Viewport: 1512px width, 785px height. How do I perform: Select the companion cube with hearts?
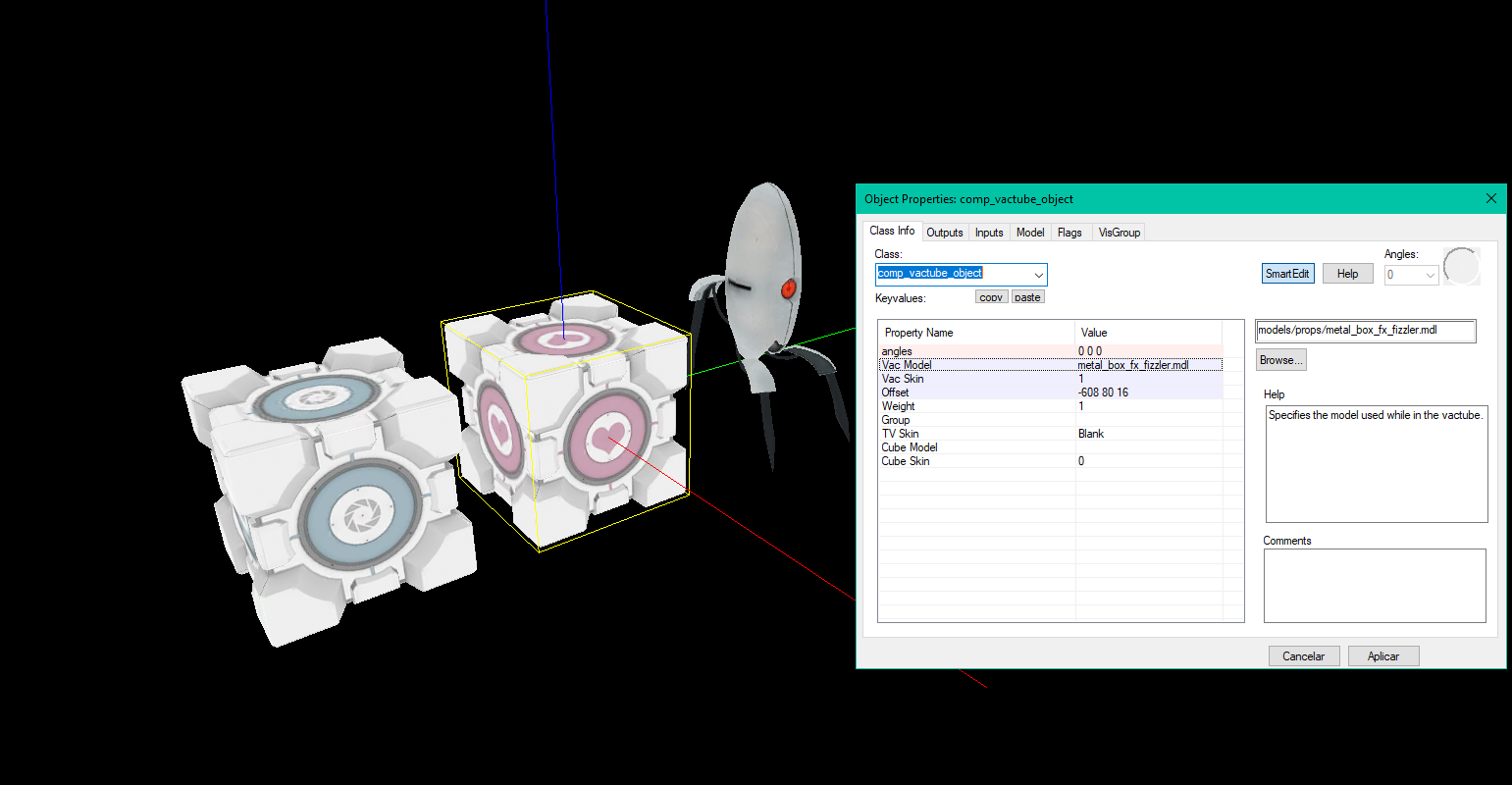point(567,420)
